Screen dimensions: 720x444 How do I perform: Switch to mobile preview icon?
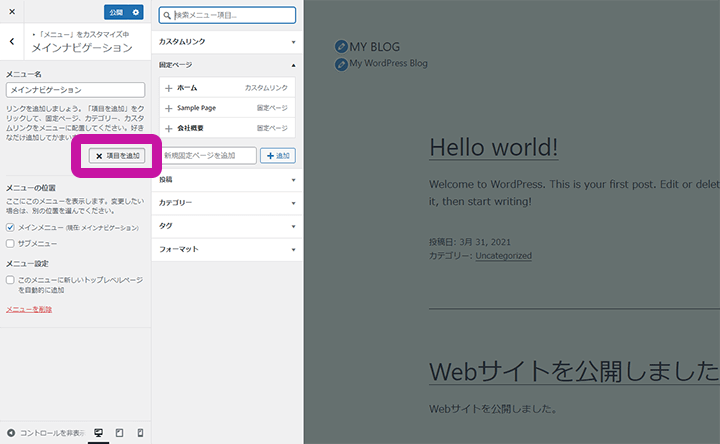click(x=140, y=433)
